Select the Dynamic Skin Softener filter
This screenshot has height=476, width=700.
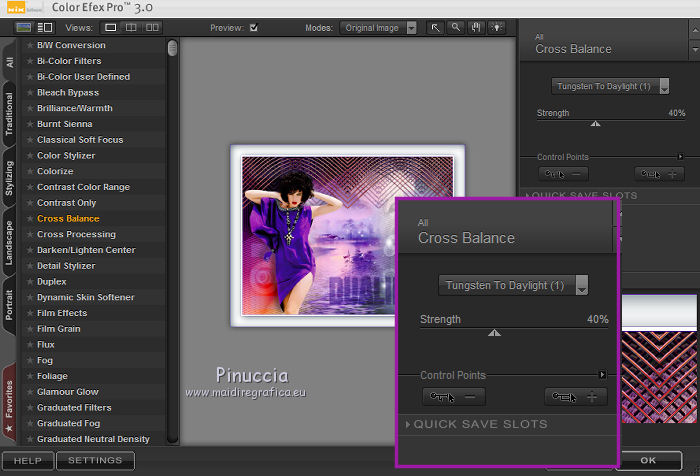coord(86,297)
